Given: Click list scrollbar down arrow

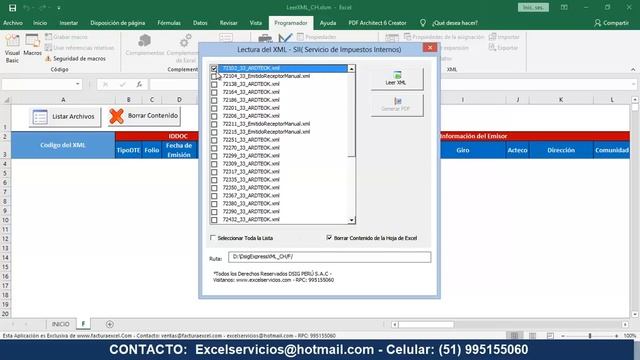Looking at the screenshot, I should [x=351, y=220].
